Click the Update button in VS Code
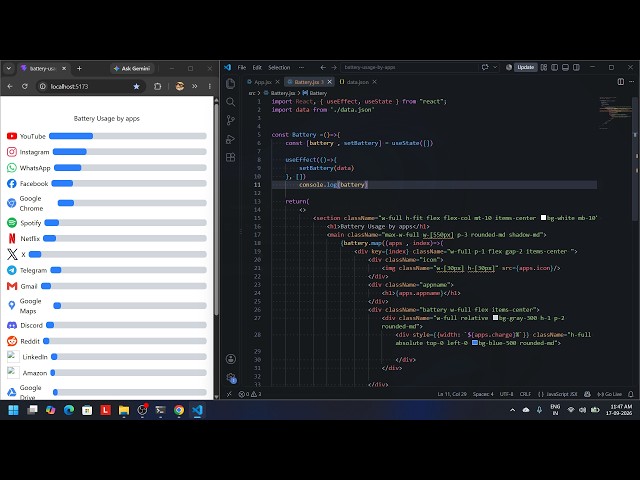640x480 pixels. pos(525,67)
